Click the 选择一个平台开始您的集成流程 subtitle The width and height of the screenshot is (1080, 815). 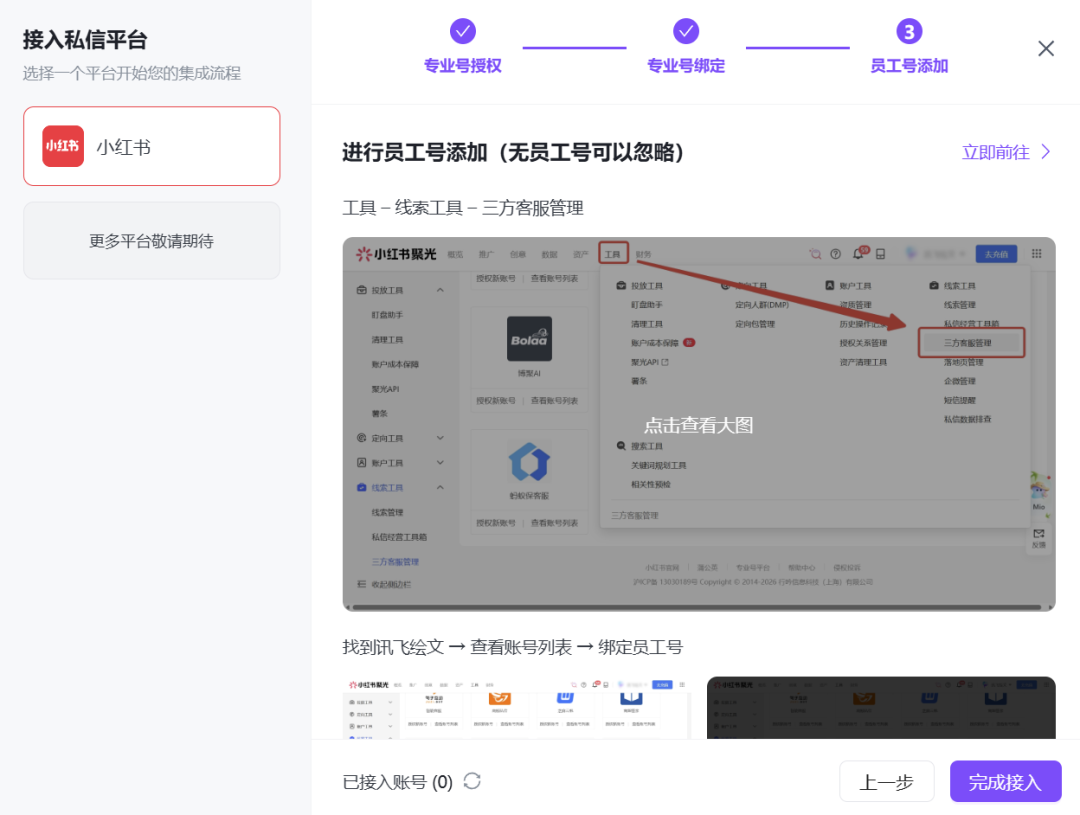[x=132, y=73]
